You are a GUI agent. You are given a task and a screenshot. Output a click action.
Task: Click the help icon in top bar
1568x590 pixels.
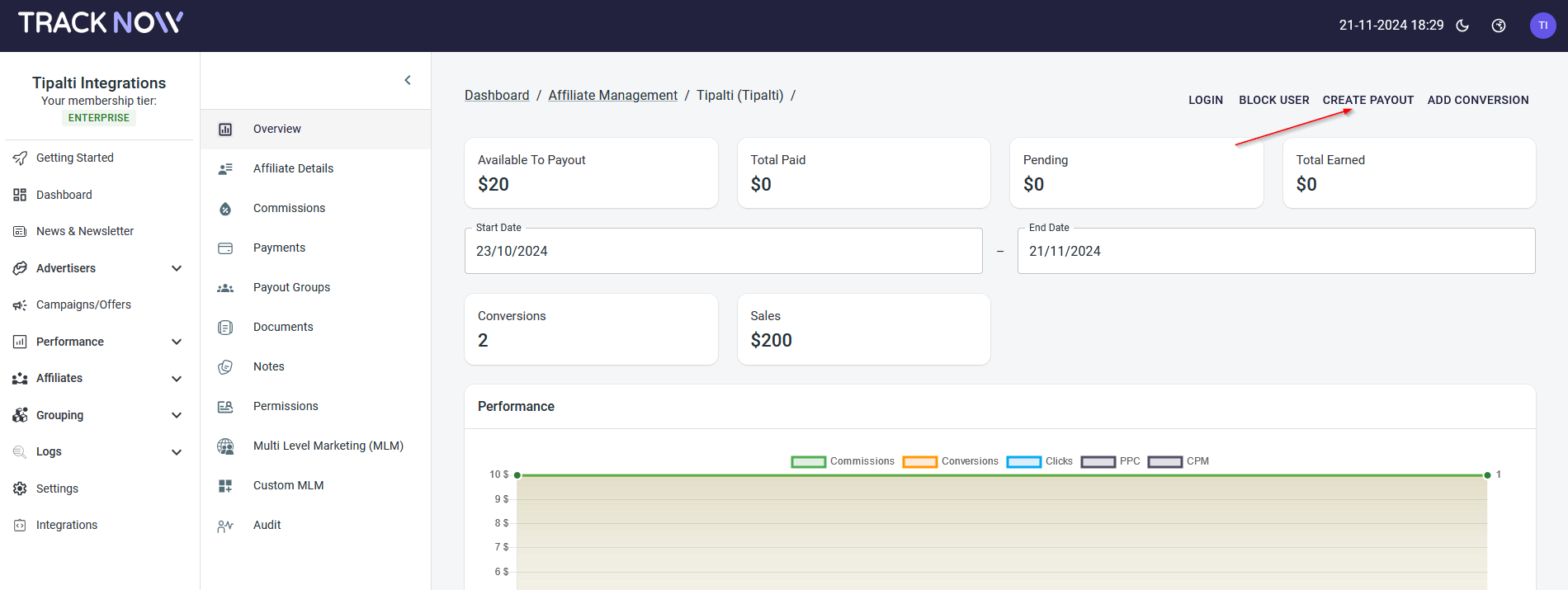(1499, 26)
